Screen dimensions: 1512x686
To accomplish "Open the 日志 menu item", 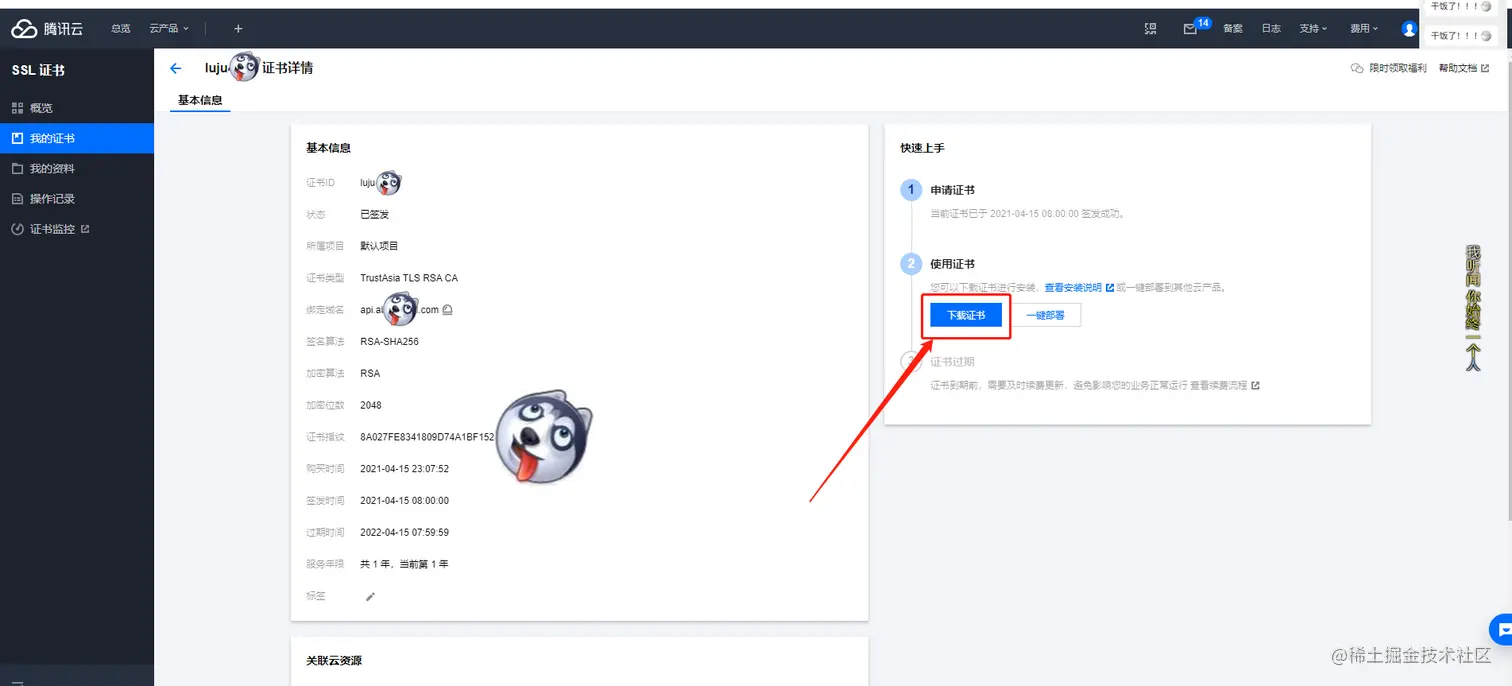I will coord(1271,29).
